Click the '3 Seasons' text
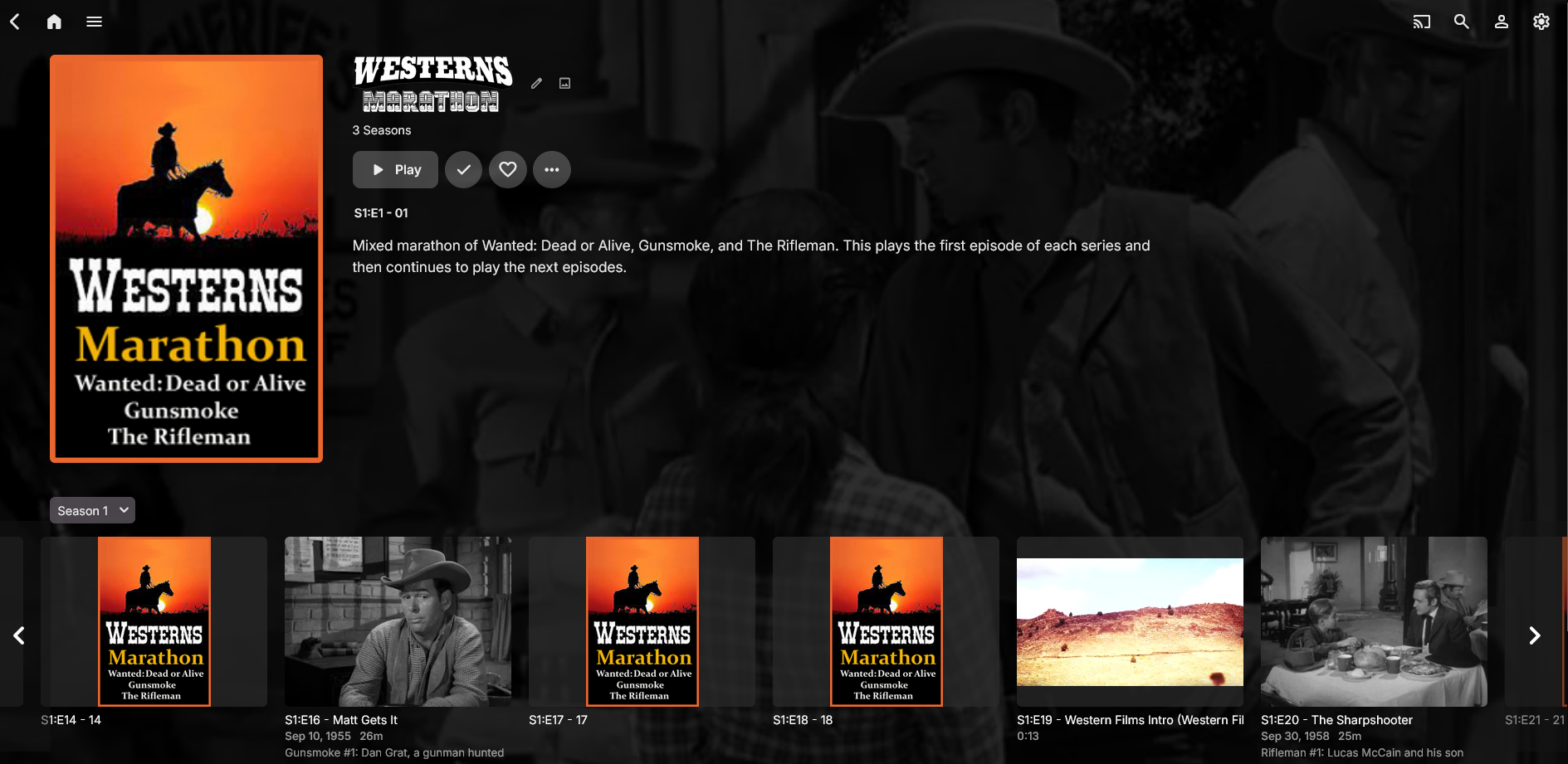This screenshot has height=764, width=1568. click(x=382, y=130)
